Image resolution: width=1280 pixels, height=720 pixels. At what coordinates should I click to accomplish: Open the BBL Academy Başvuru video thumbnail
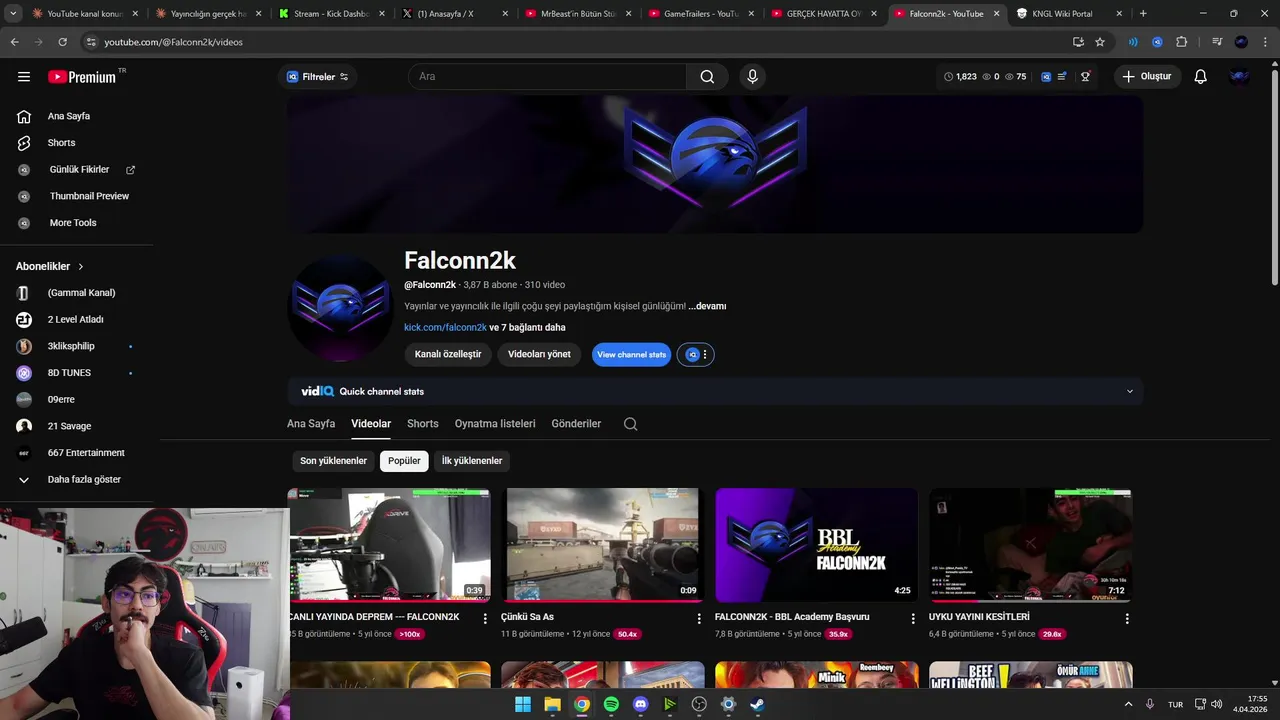[816, 545]
